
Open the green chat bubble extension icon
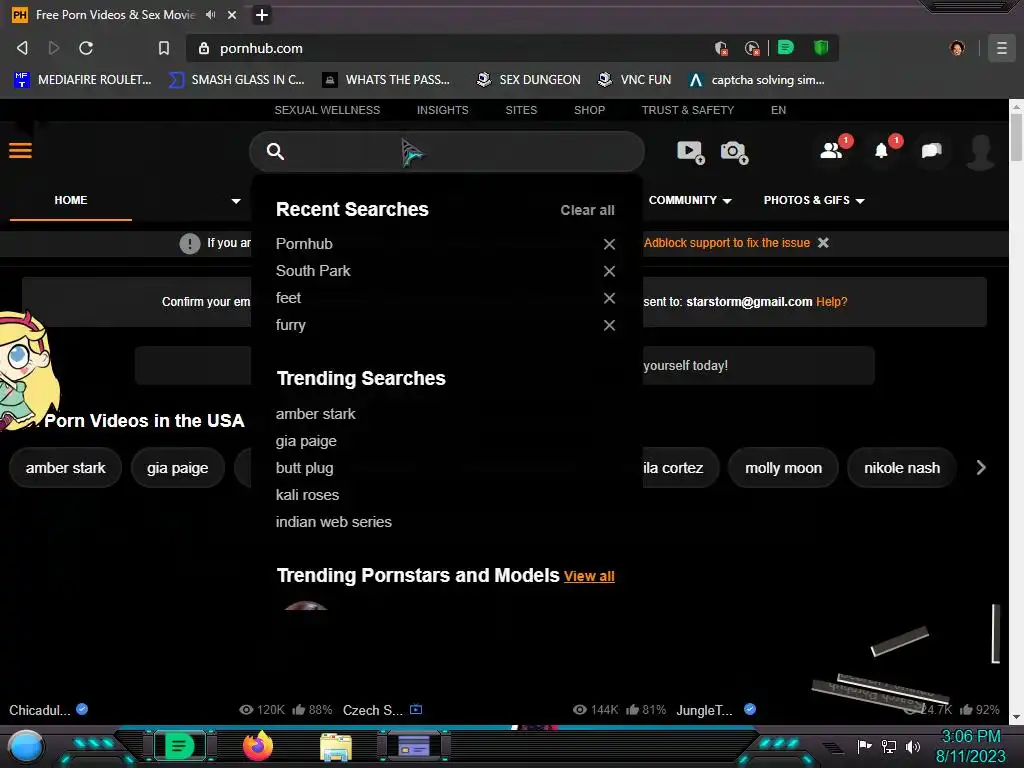[786, 48]
